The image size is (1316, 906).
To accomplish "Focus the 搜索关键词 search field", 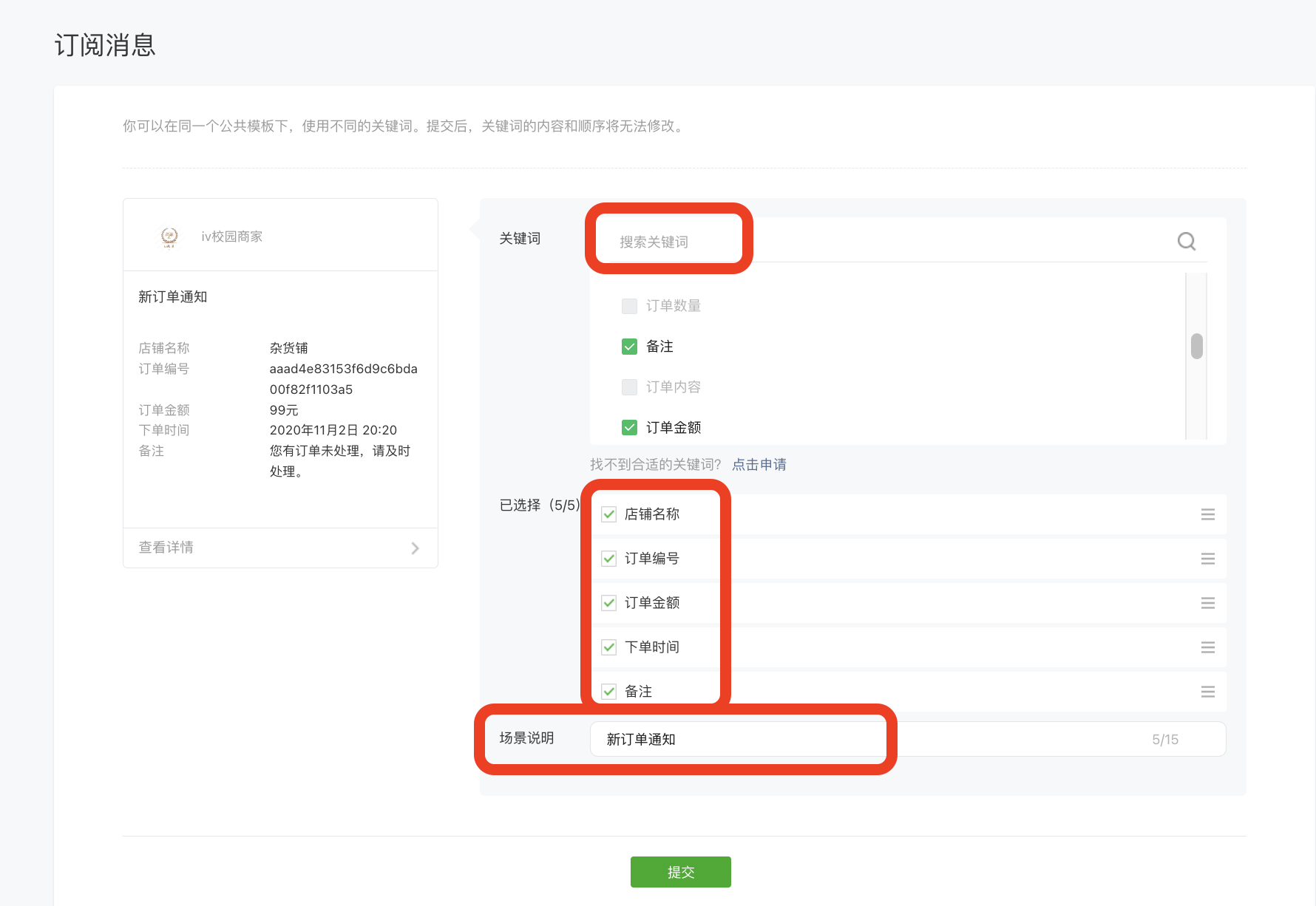I will point(887,242).
